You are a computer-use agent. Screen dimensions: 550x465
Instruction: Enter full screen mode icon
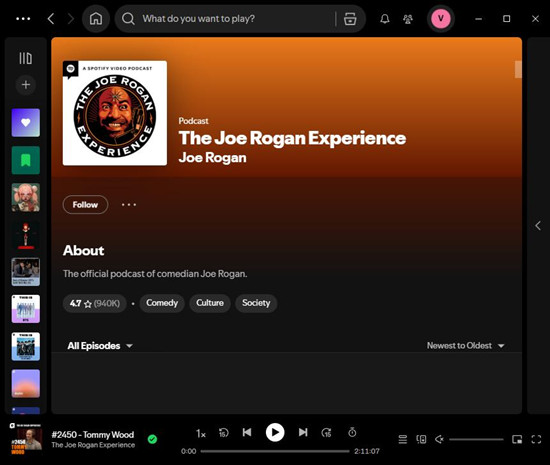point(536,439)
